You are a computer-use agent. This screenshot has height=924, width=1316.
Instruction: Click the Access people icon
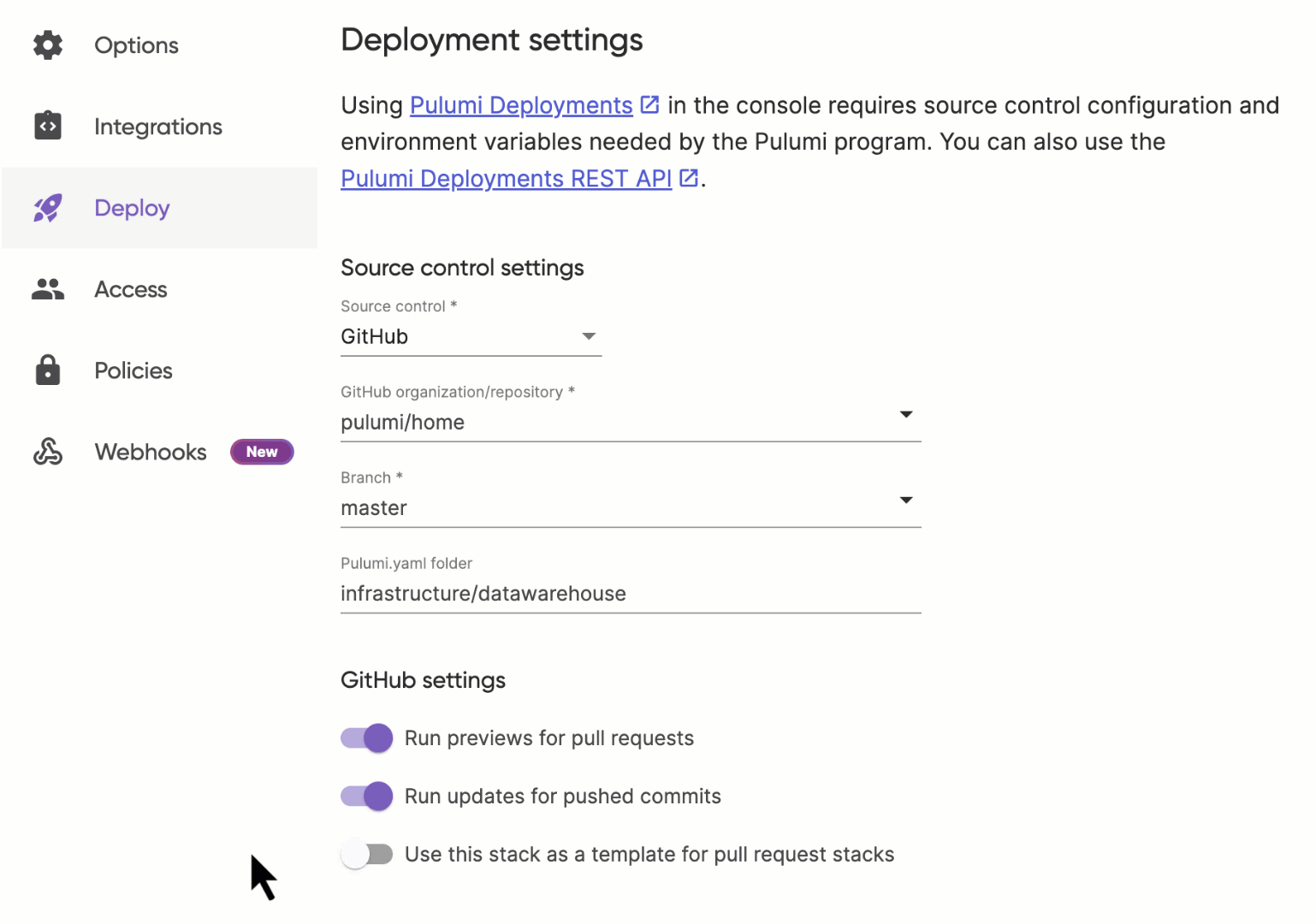(48, 290)
